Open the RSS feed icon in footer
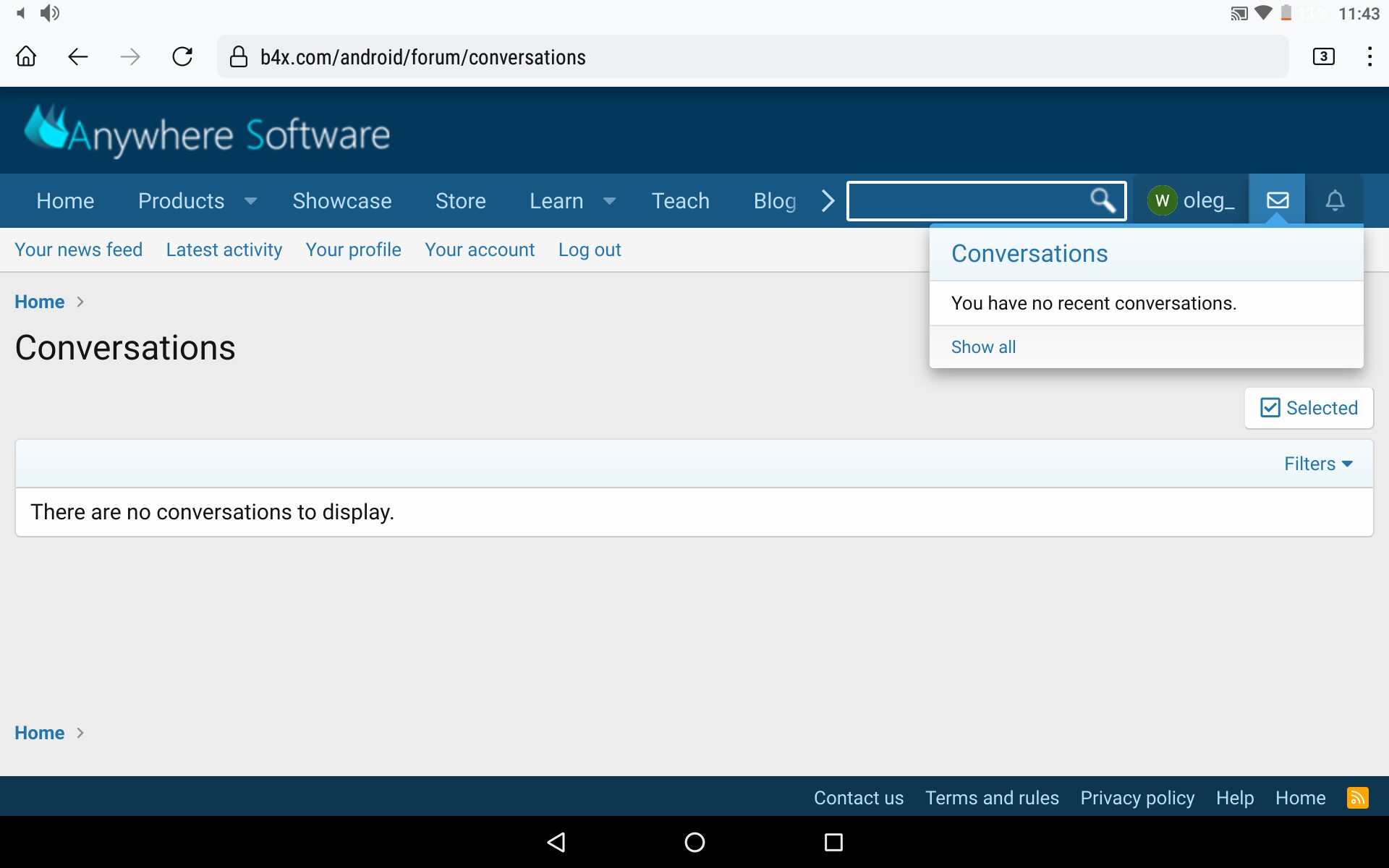 (1358, 797)
